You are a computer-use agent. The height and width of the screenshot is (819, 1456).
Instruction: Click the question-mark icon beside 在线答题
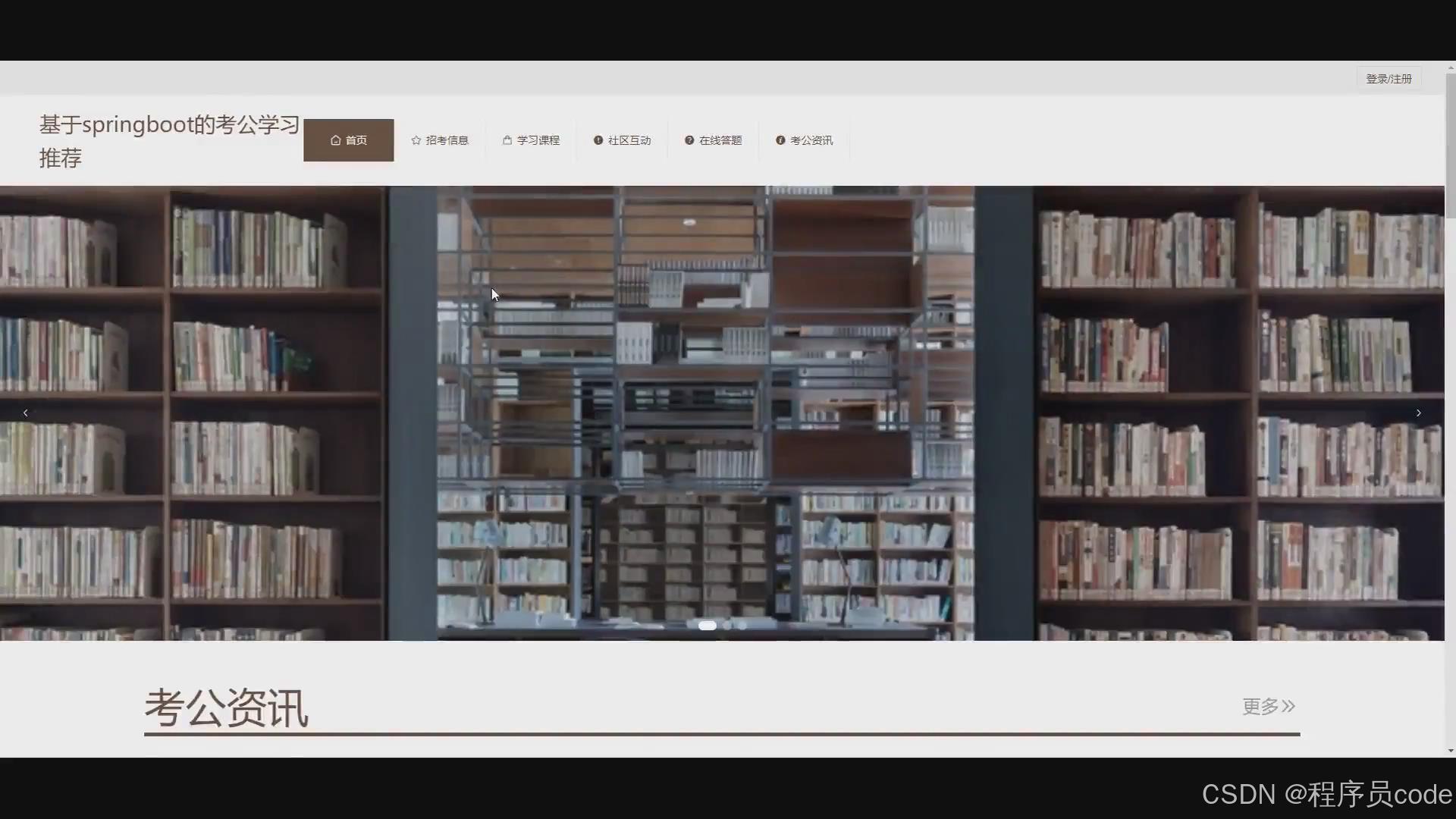689,140
